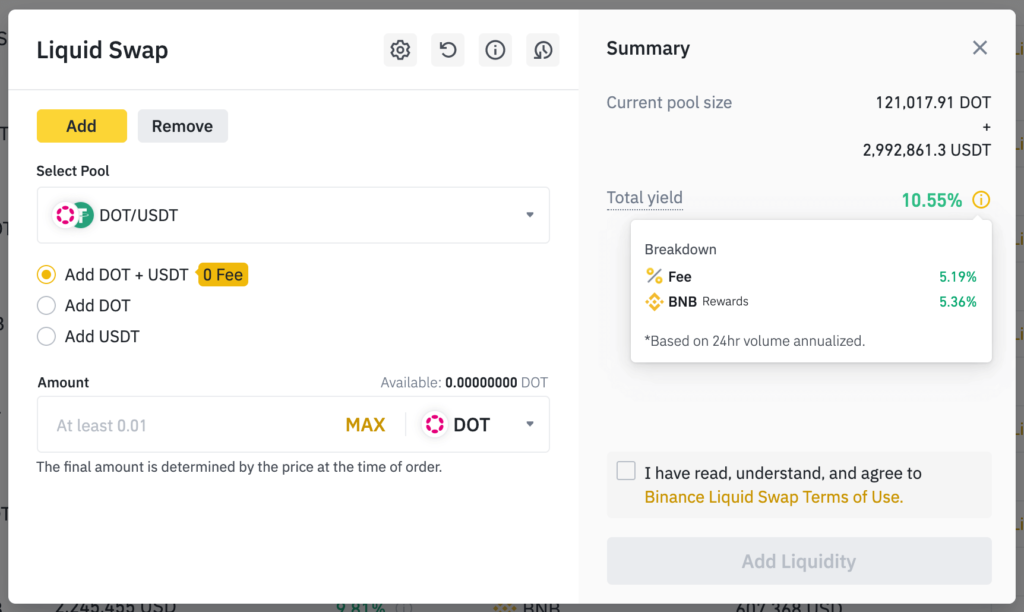Switch to the Add tab
The image size is (1024, 612).
click(81, 125)
